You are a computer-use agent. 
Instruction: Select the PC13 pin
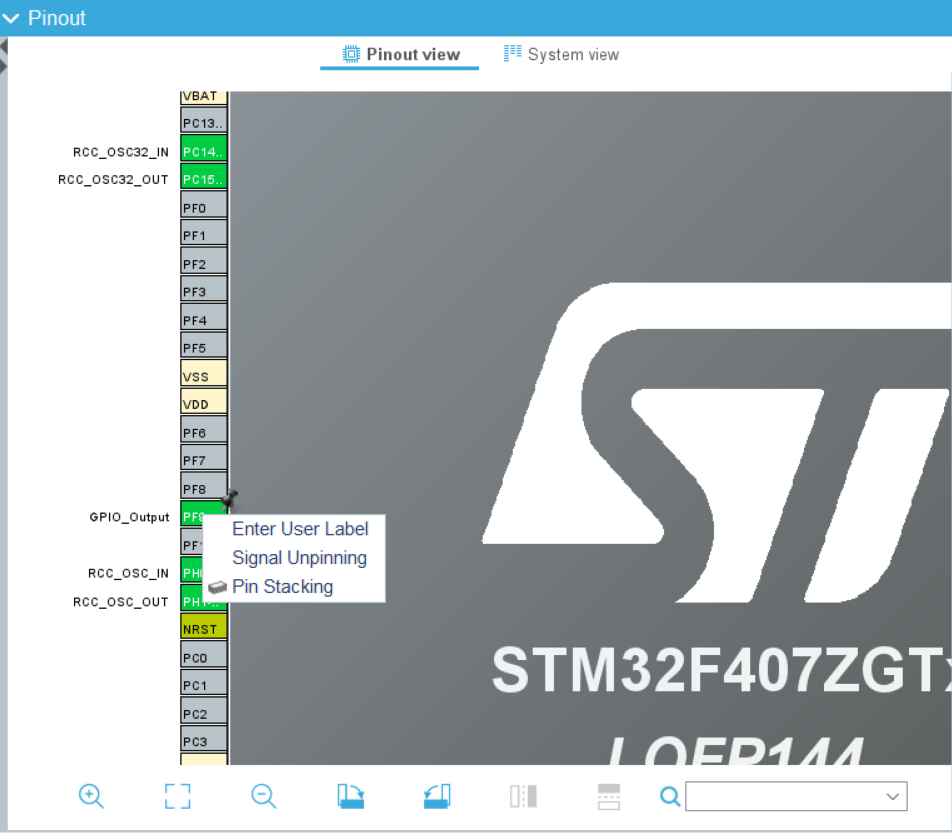[x=204, y=120]
